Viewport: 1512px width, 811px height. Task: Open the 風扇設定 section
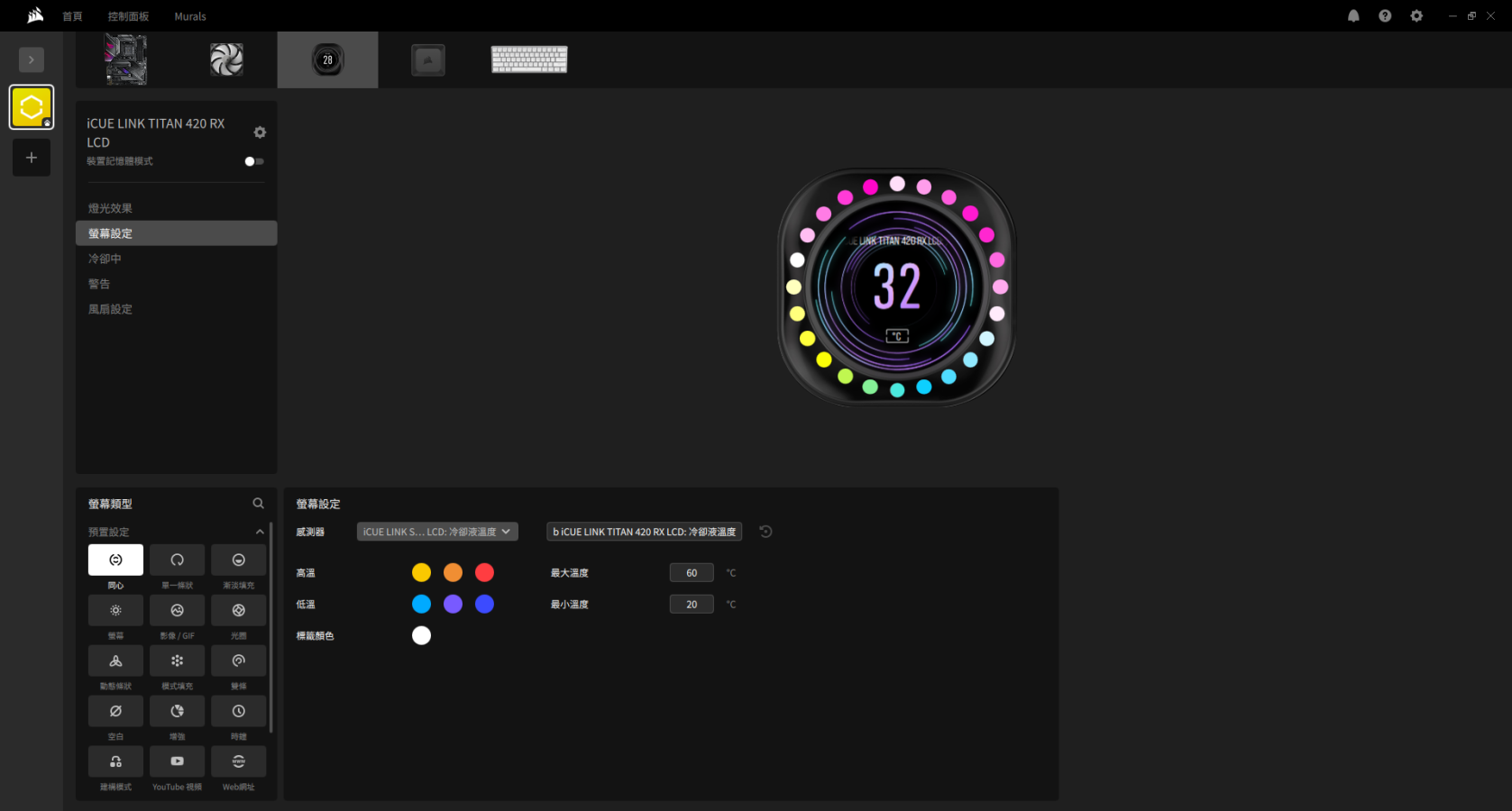[110, 309]
